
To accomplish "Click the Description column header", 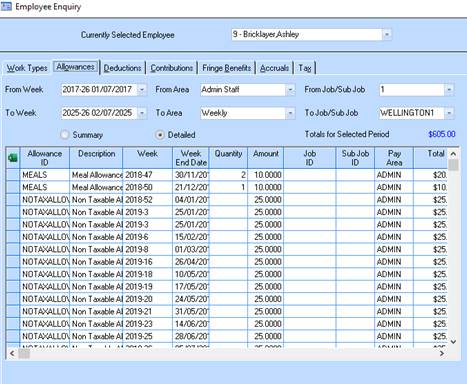I will [x=96, y=158].
